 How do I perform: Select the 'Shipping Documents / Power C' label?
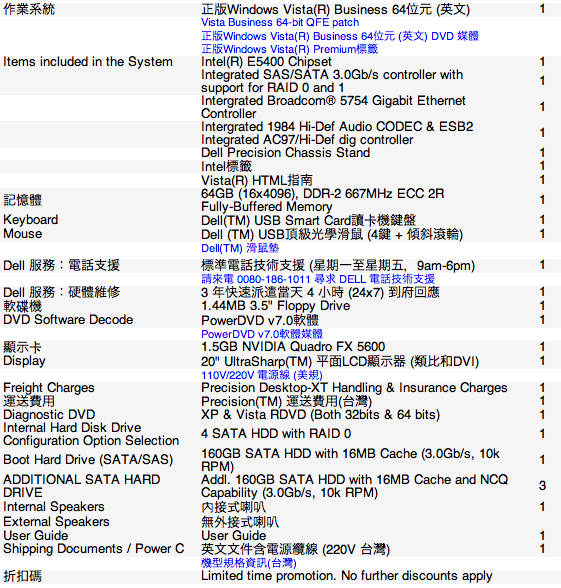pyautogui.click(x=94, y=549)
